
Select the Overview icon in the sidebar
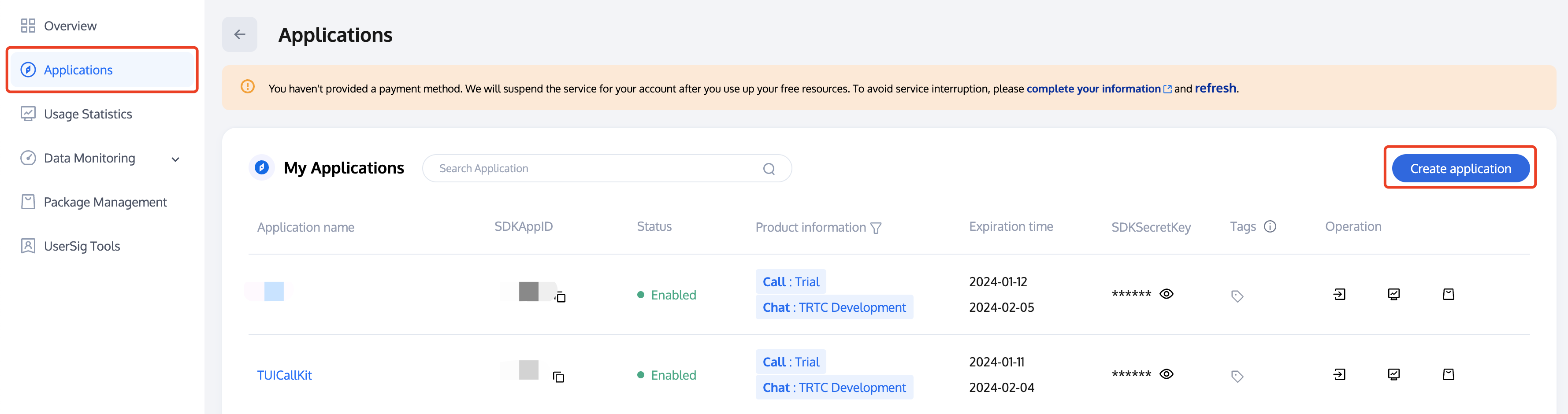(27, 26)
